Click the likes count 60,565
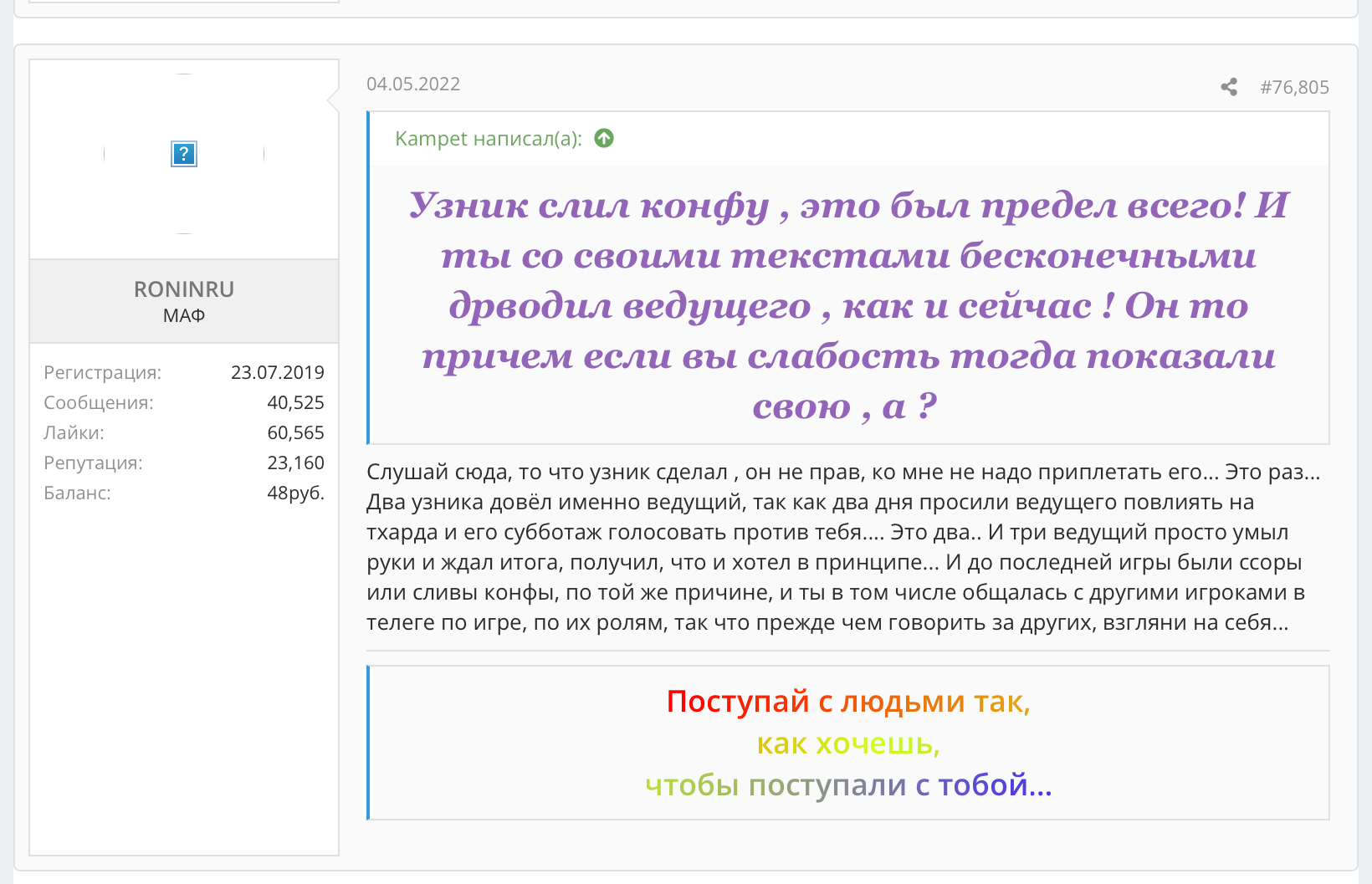1372x884 pixels. pyautogui.click(x=295, y=432)
